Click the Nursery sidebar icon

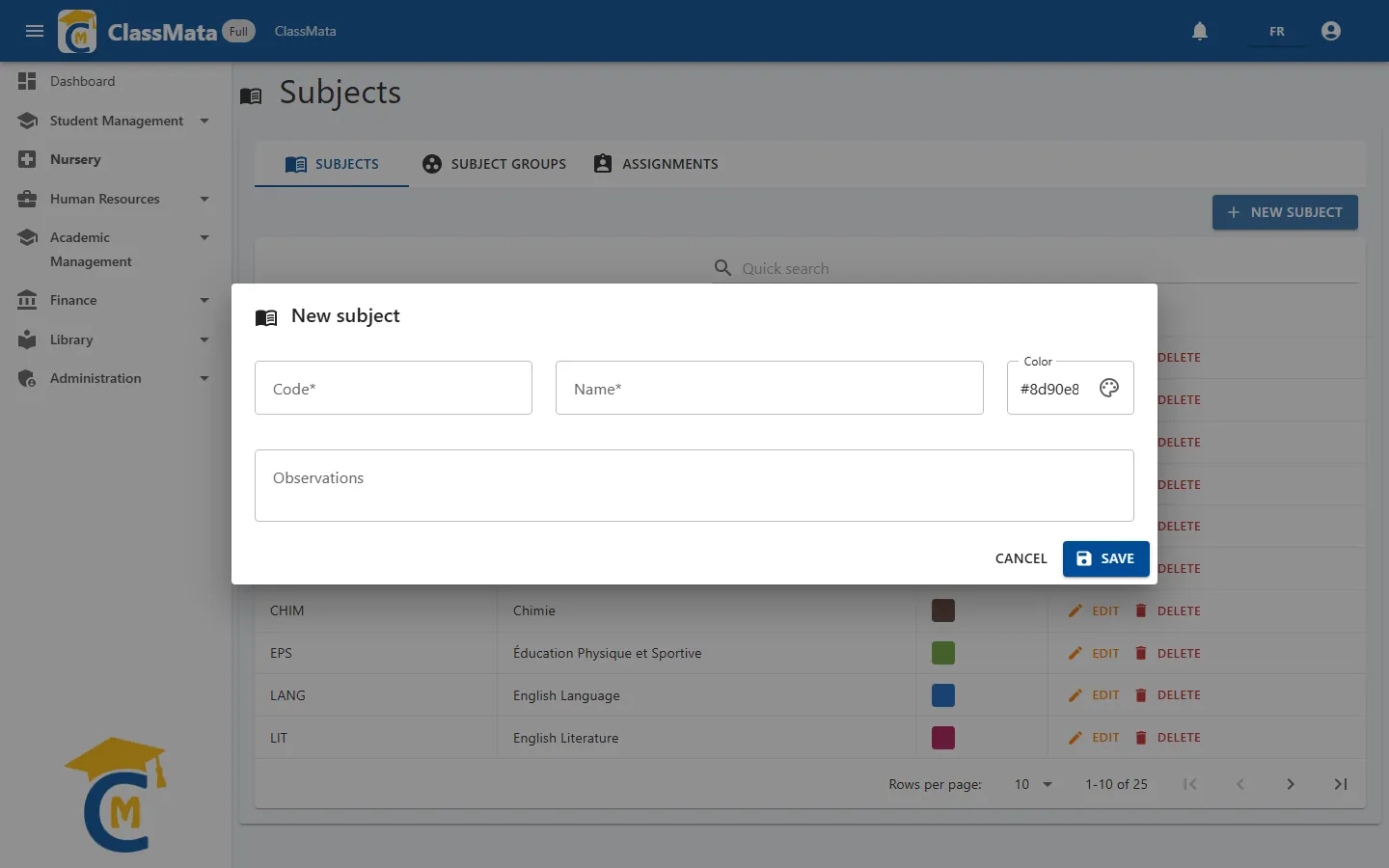click(27, 159)
